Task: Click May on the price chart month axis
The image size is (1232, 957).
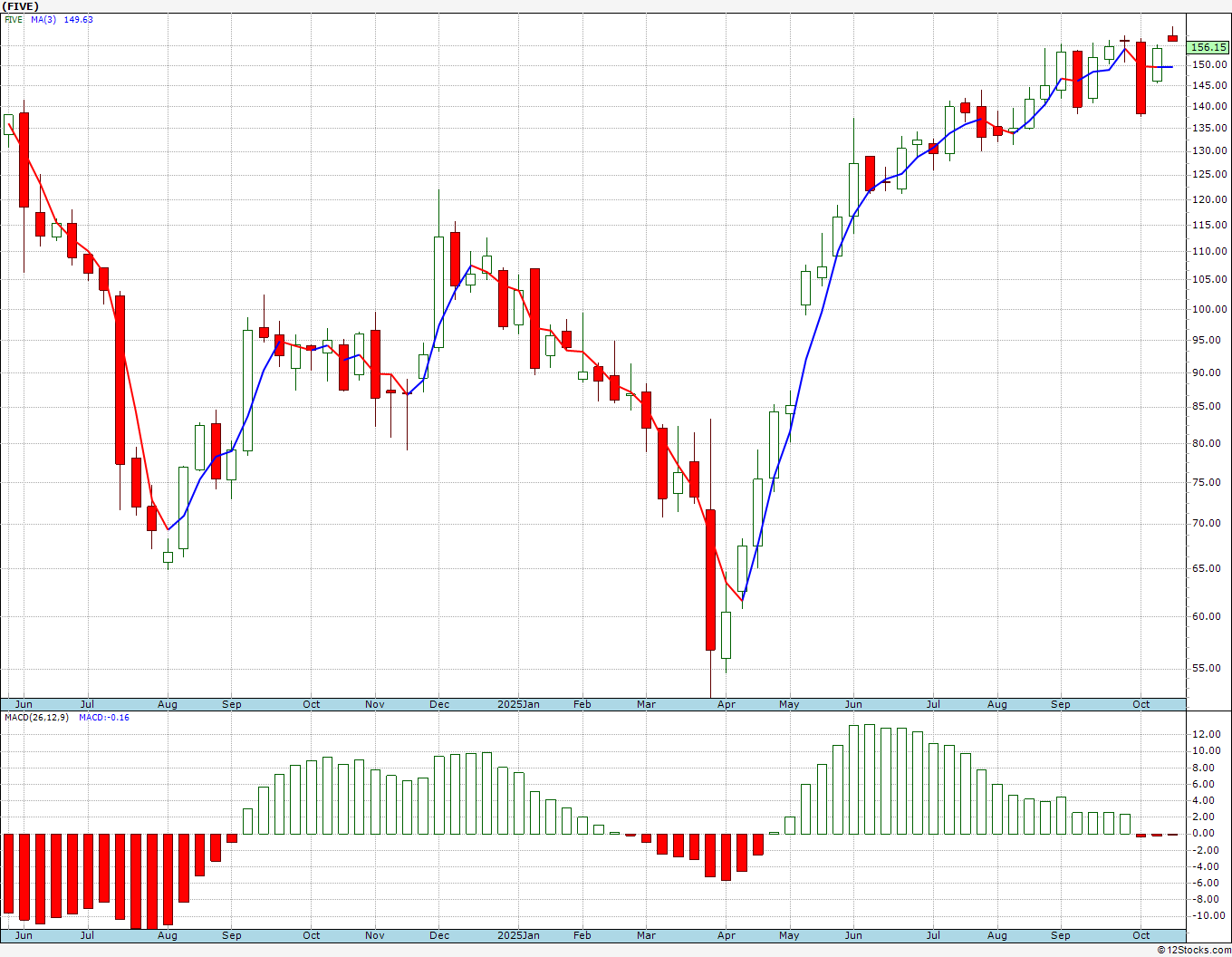Action: pyautogui.click(x=789, y=704)
